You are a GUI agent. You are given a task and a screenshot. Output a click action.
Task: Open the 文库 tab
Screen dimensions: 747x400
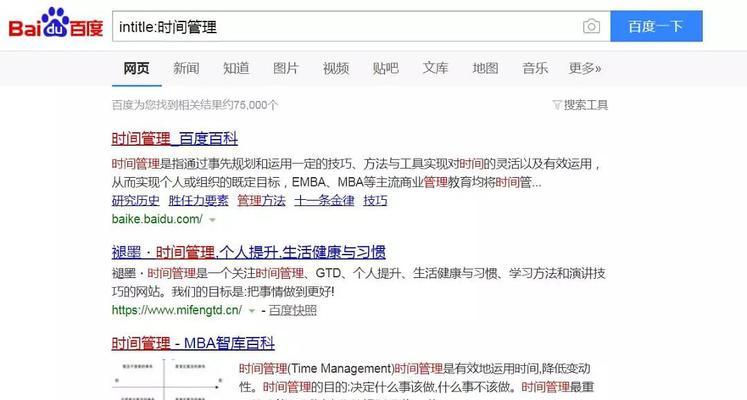point(435,69)
